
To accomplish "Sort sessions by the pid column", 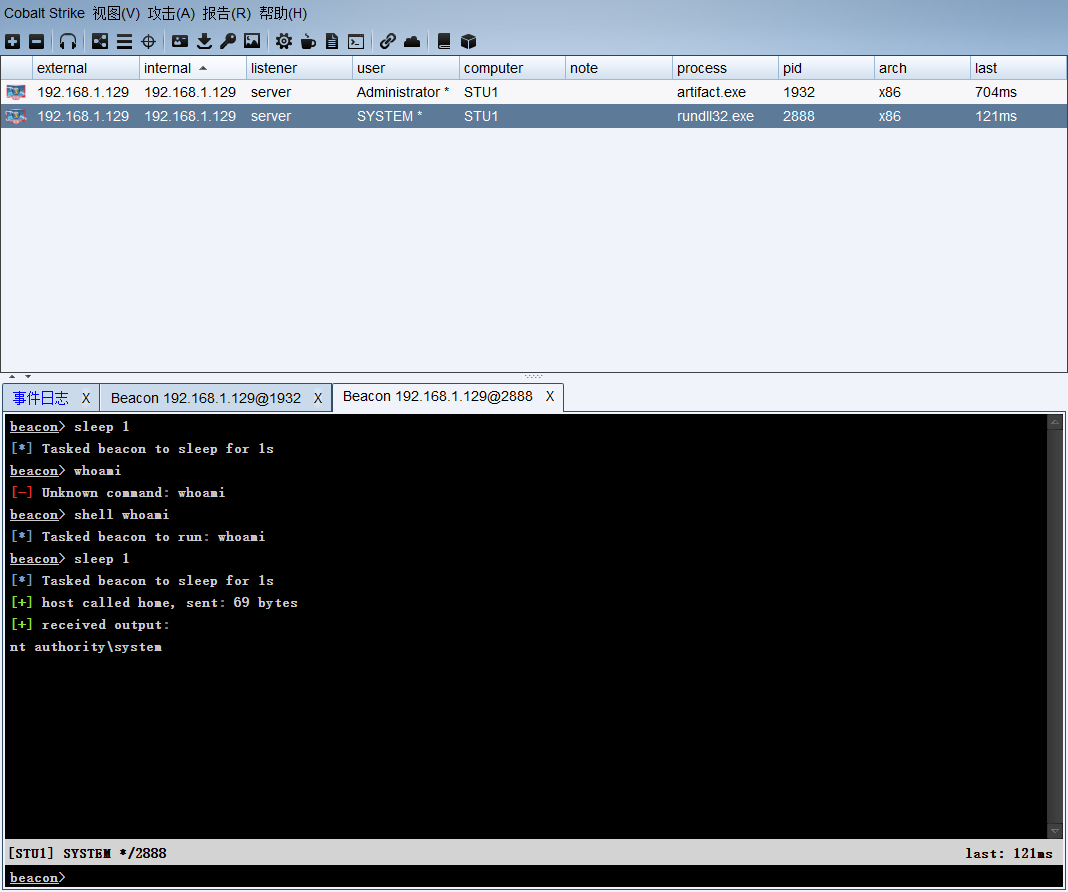I will coord(826,68).
